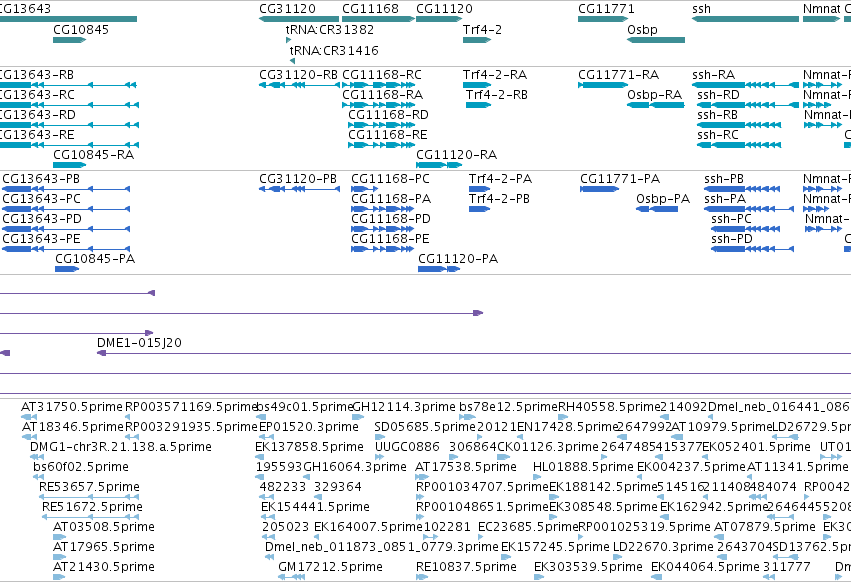Select the CG13643-PD protein

pyautogui.click(x=66, y=229)
